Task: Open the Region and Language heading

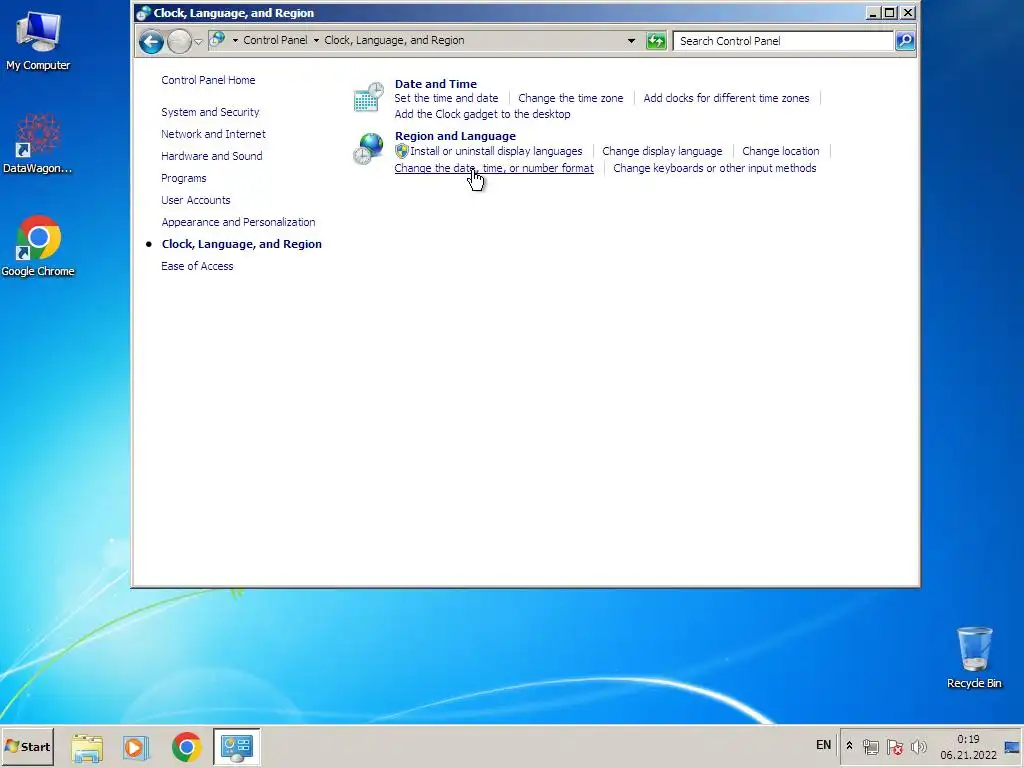Action: pyautogui.click(x=455, y=136)
